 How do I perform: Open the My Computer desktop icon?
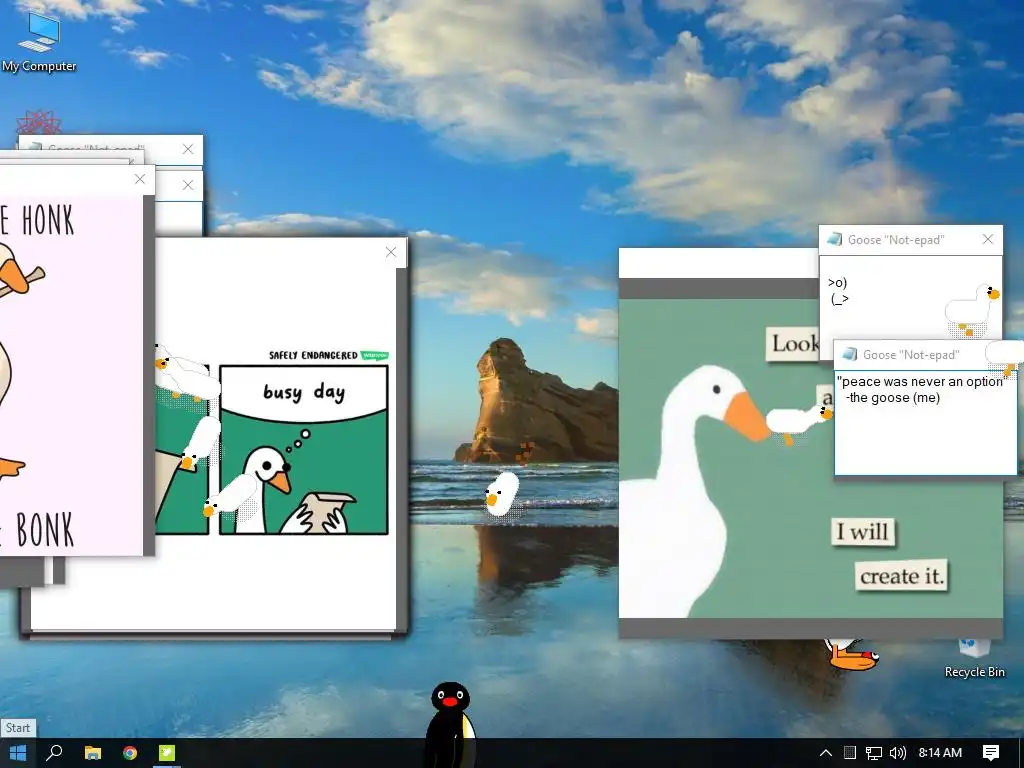pyautogui.click(x=39, y=42)
